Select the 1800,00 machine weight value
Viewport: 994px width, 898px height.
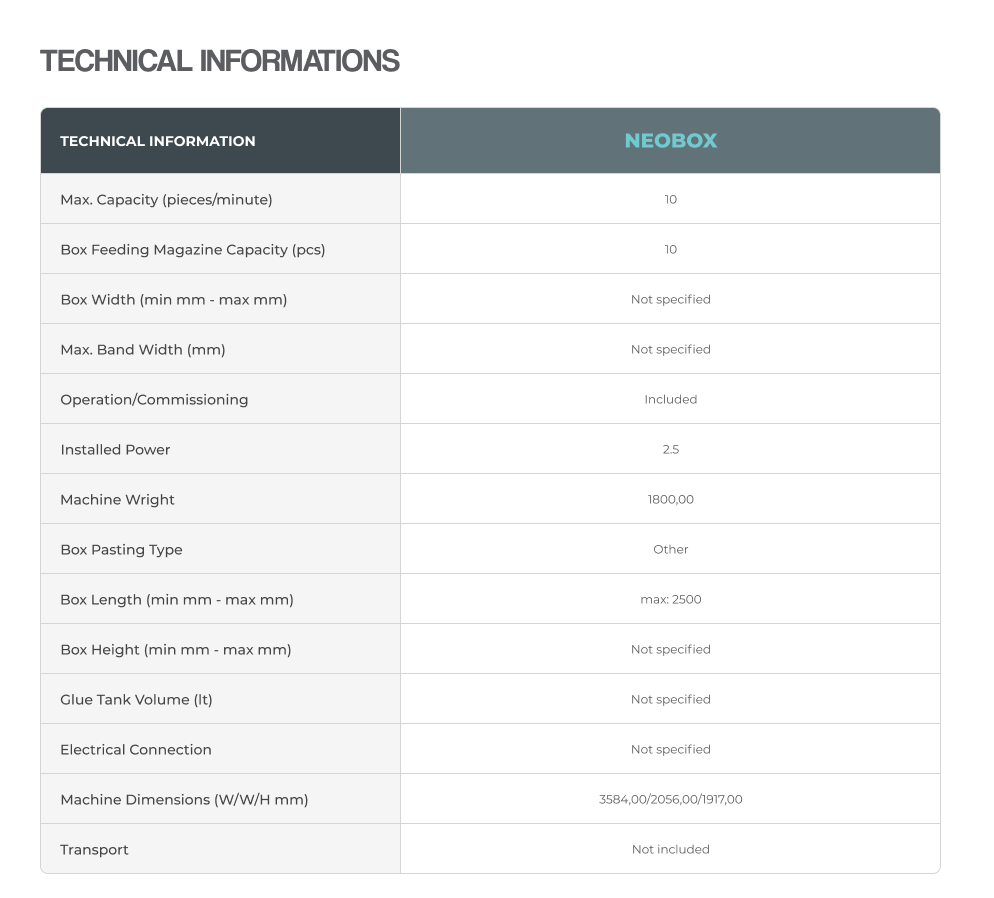click(x=670, y=499)
